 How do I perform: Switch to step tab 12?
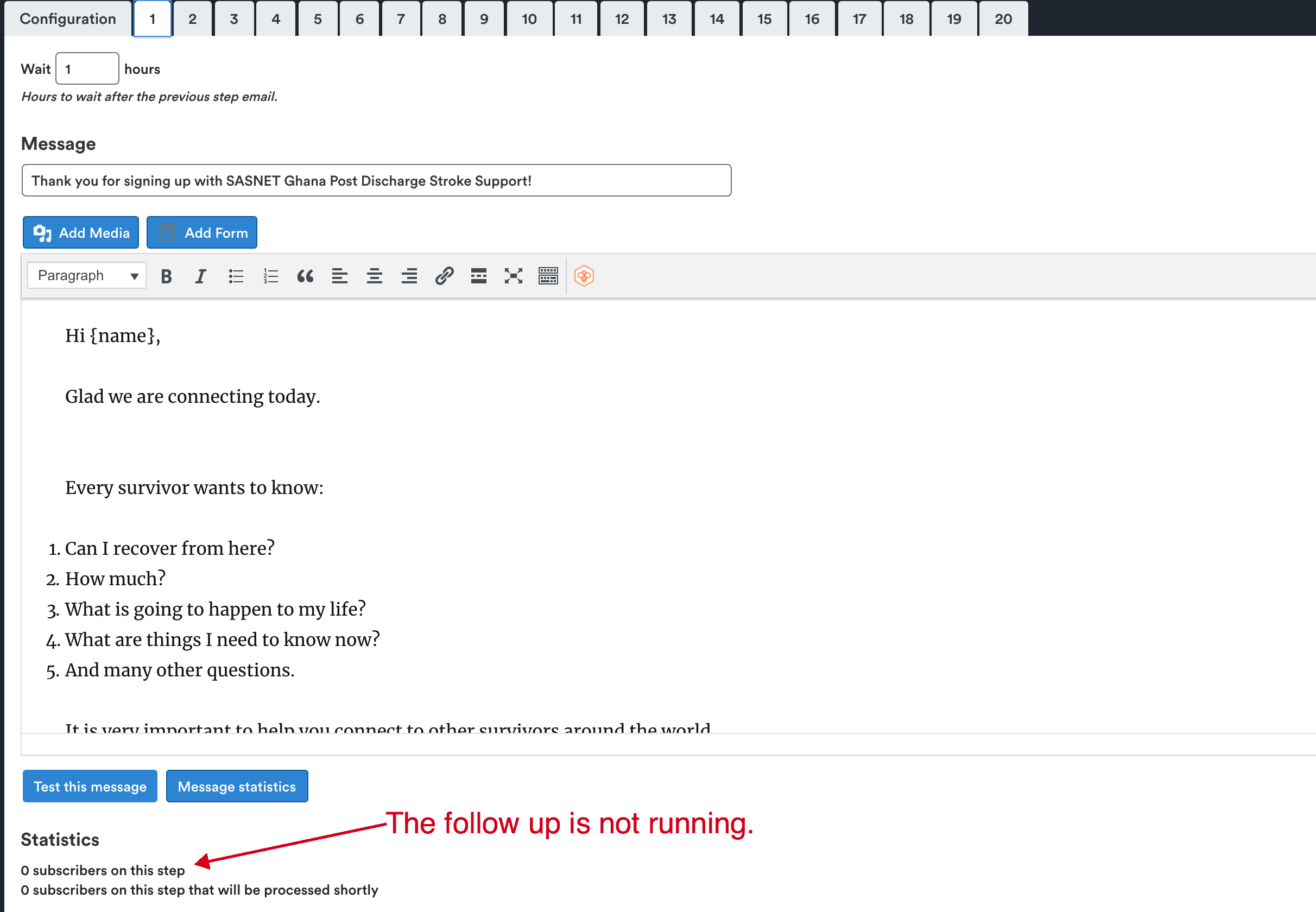pos(622,19)
